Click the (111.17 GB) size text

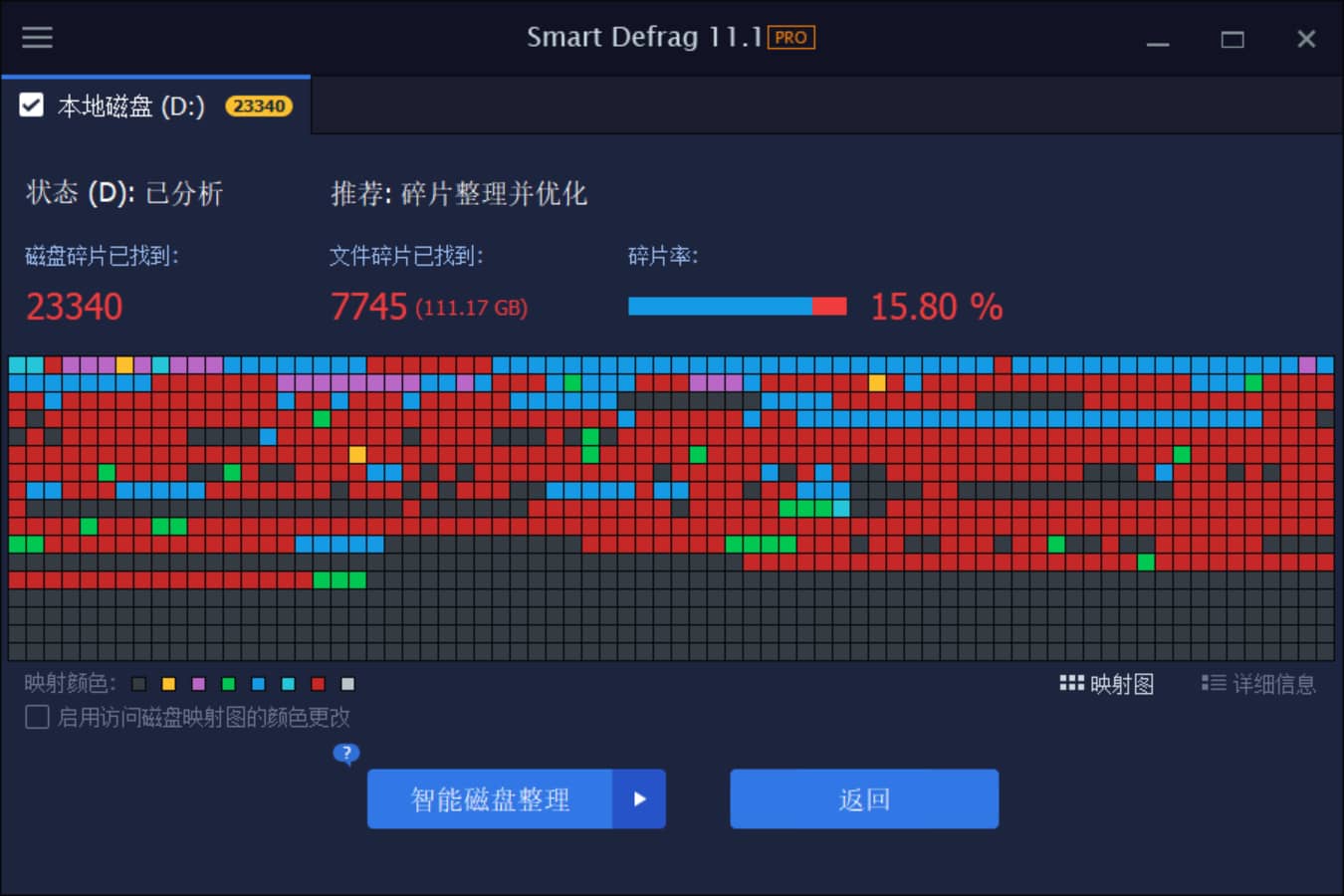point(471,308)
